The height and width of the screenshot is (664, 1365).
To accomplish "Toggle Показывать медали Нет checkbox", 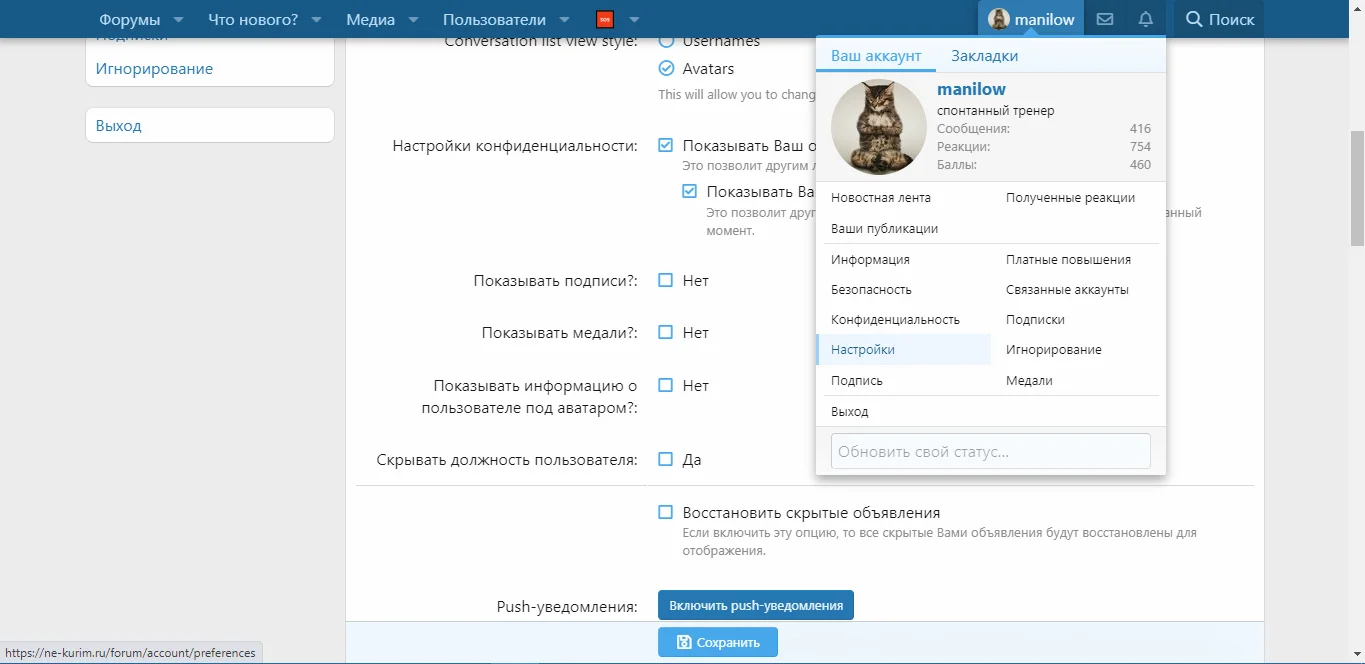I will 666,332.
